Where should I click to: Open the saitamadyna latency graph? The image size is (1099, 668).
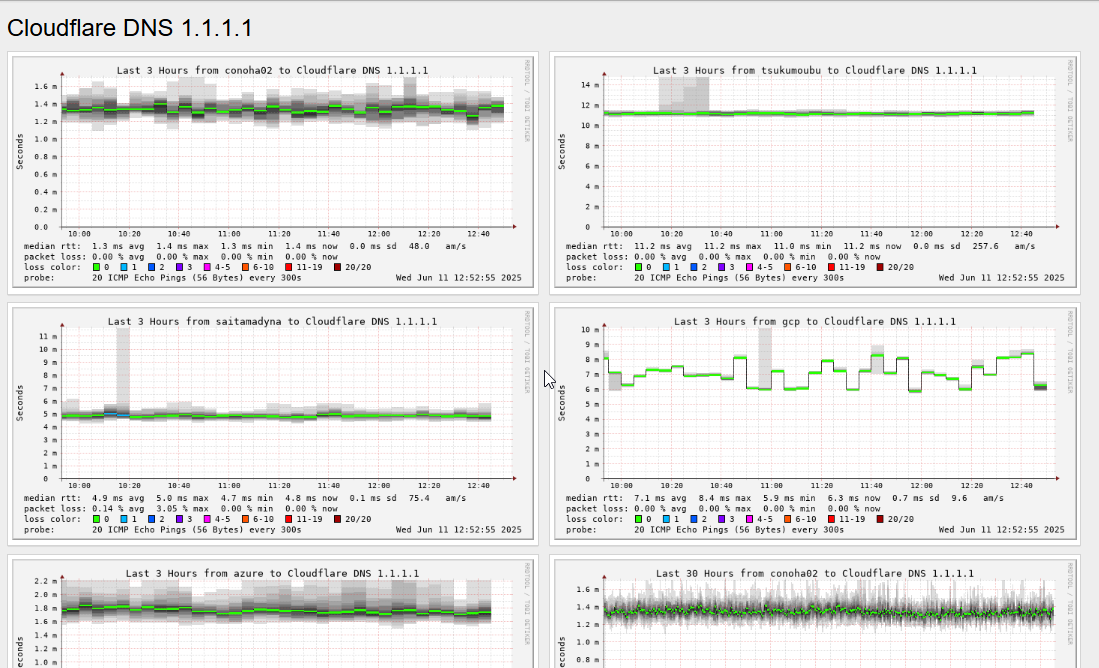pos(273,400)
